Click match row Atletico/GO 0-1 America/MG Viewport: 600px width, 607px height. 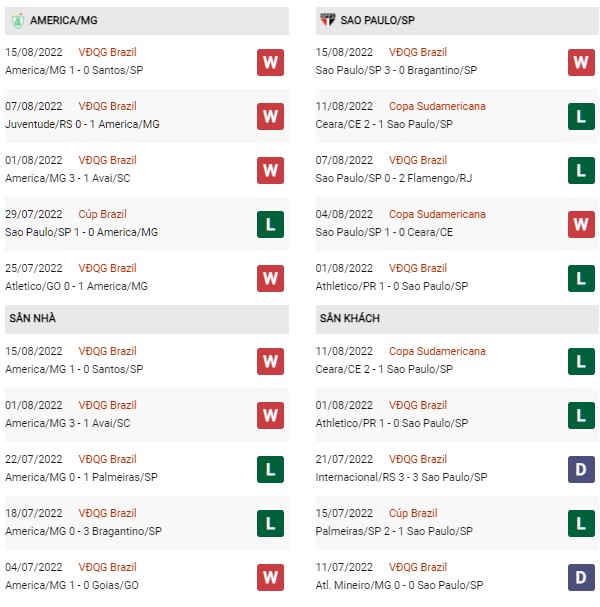[147, 278]
